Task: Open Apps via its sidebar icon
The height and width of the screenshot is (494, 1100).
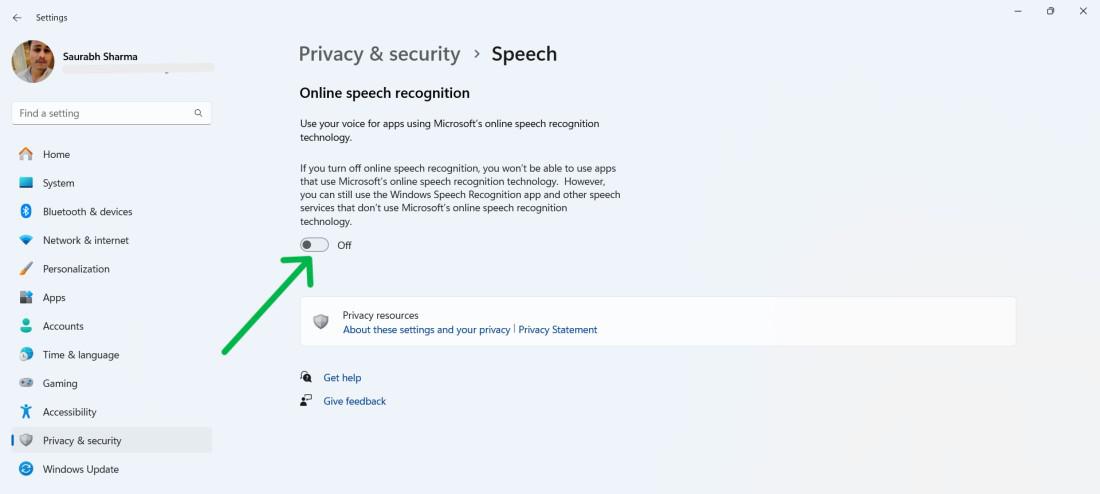Action: (x=26, y=298)
